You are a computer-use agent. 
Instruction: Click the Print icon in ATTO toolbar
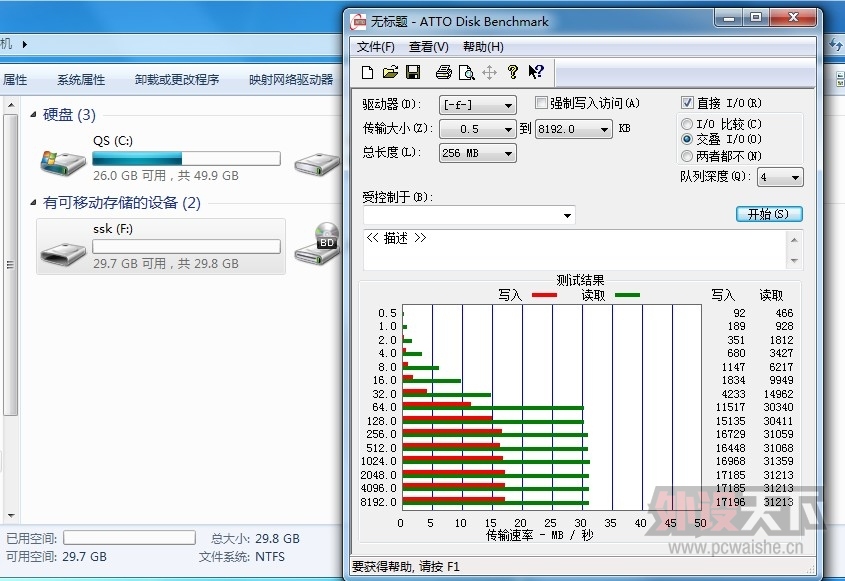pos(444,72)
